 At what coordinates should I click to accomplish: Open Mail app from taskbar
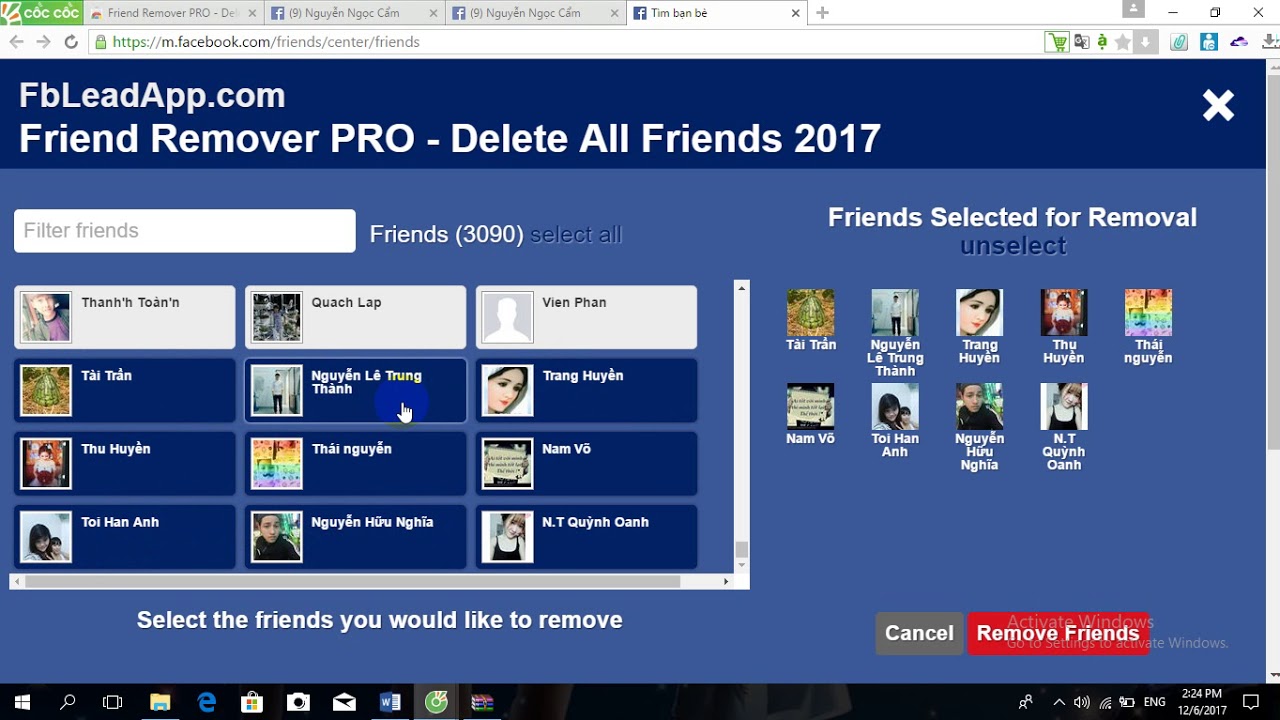344,702
